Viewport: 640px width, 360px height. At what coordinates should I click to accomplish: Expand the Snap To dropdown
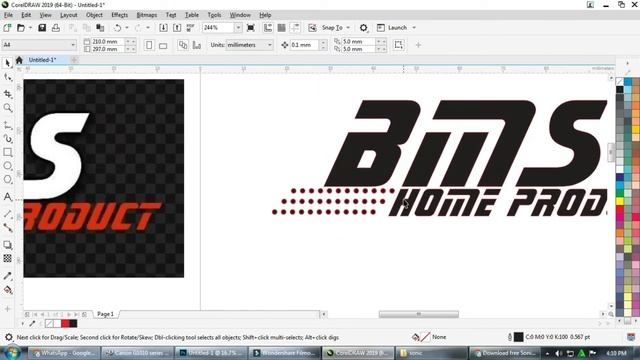(348, 28)
